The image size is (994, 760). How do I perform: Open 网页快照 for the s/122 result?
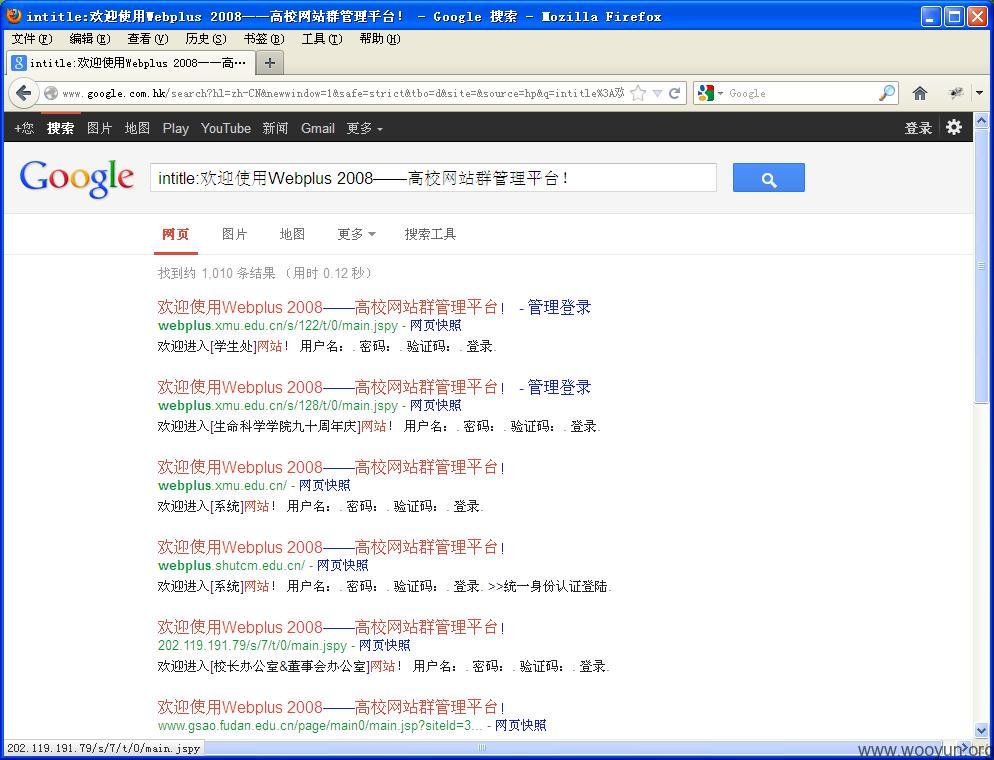pos(436,325)
